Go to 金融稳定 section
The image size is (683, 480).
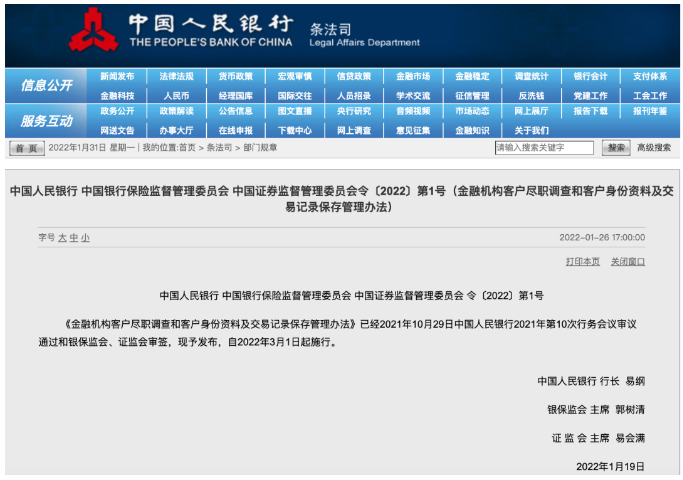click(x=472, y=76)
